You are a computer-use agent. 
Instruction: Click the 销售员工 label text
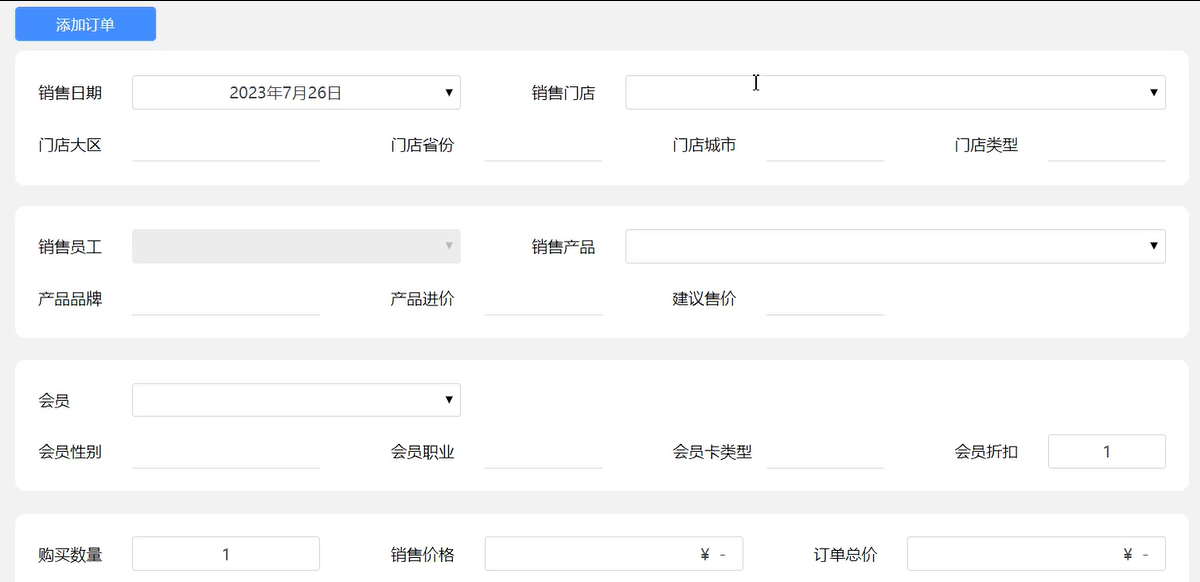click(70, 246)
